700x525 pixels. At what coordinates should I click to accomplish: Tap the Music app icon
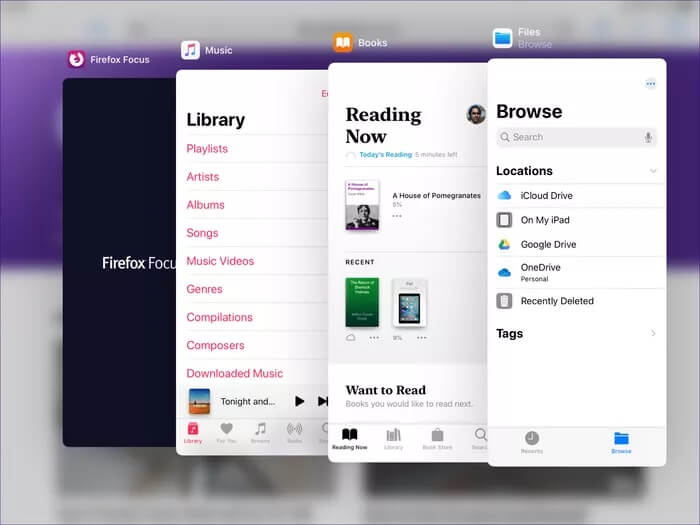tap(191, 50)
